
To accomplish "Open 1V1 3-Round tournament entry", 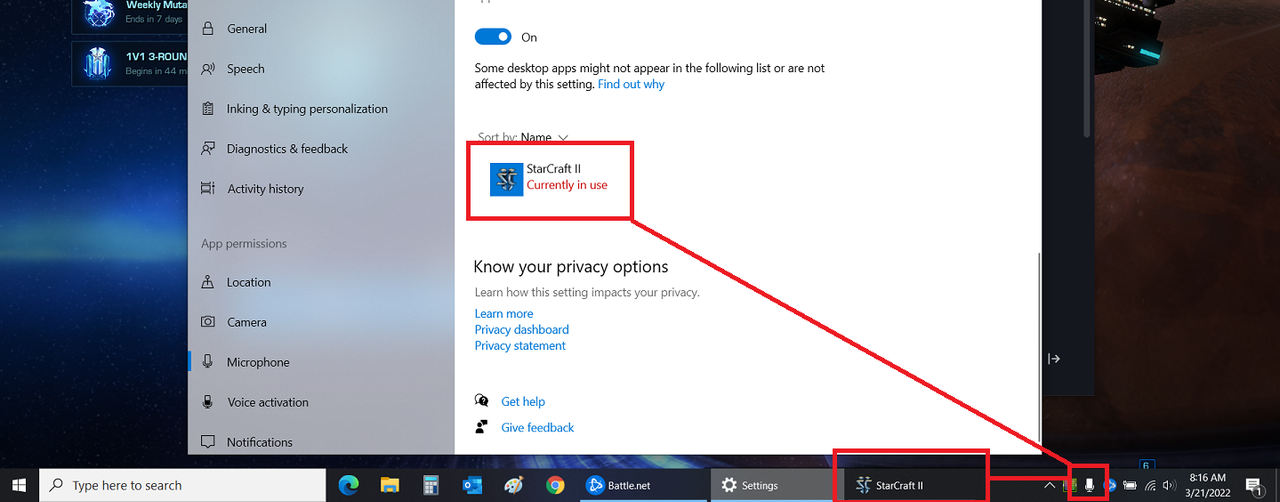I will [x=130, y=64].
